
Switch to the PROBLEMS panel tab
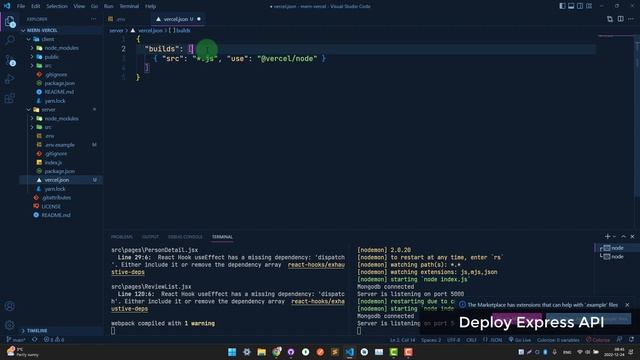click(x=122, y=237)
